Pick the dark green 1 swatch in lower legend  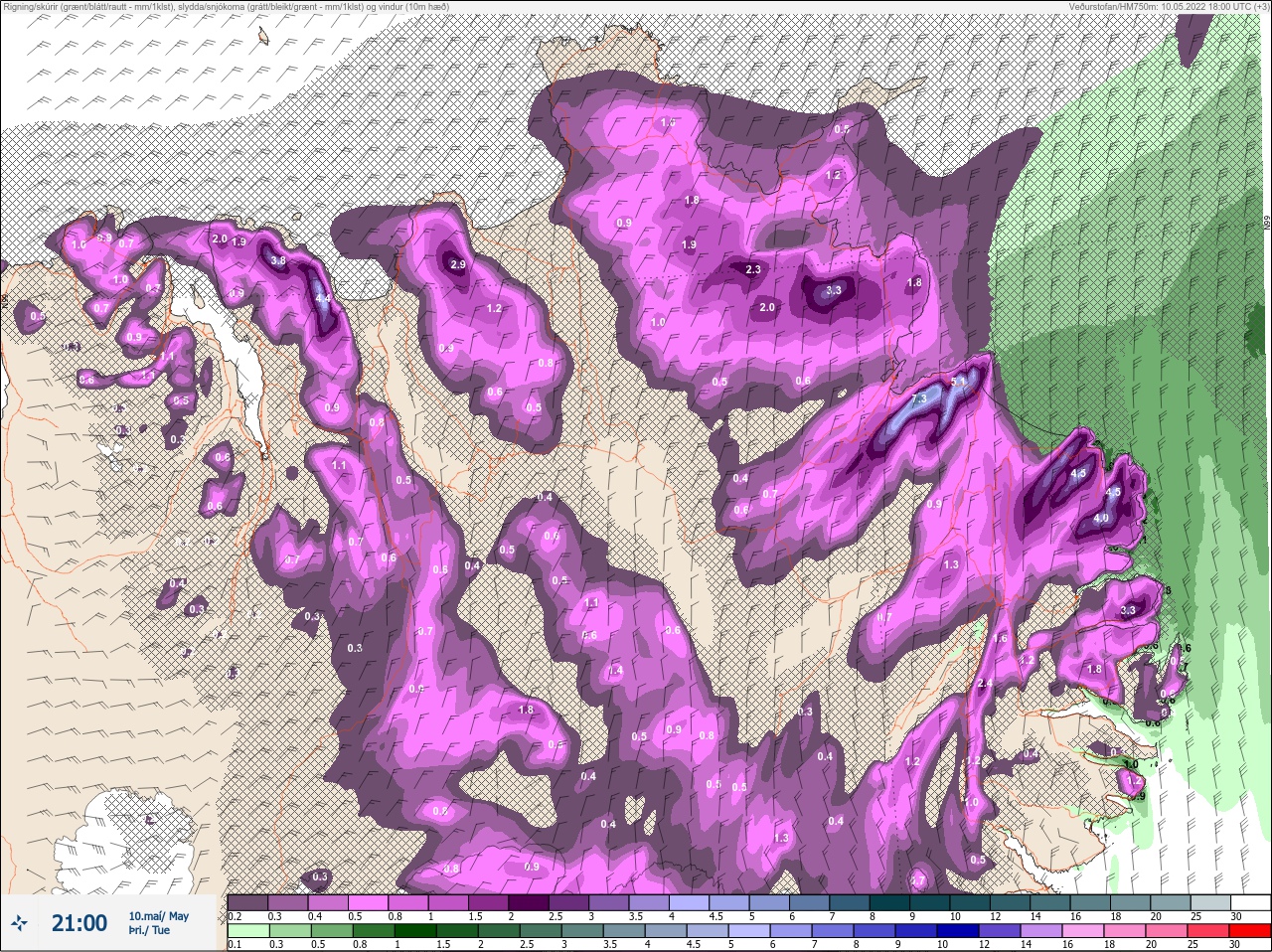416,930
